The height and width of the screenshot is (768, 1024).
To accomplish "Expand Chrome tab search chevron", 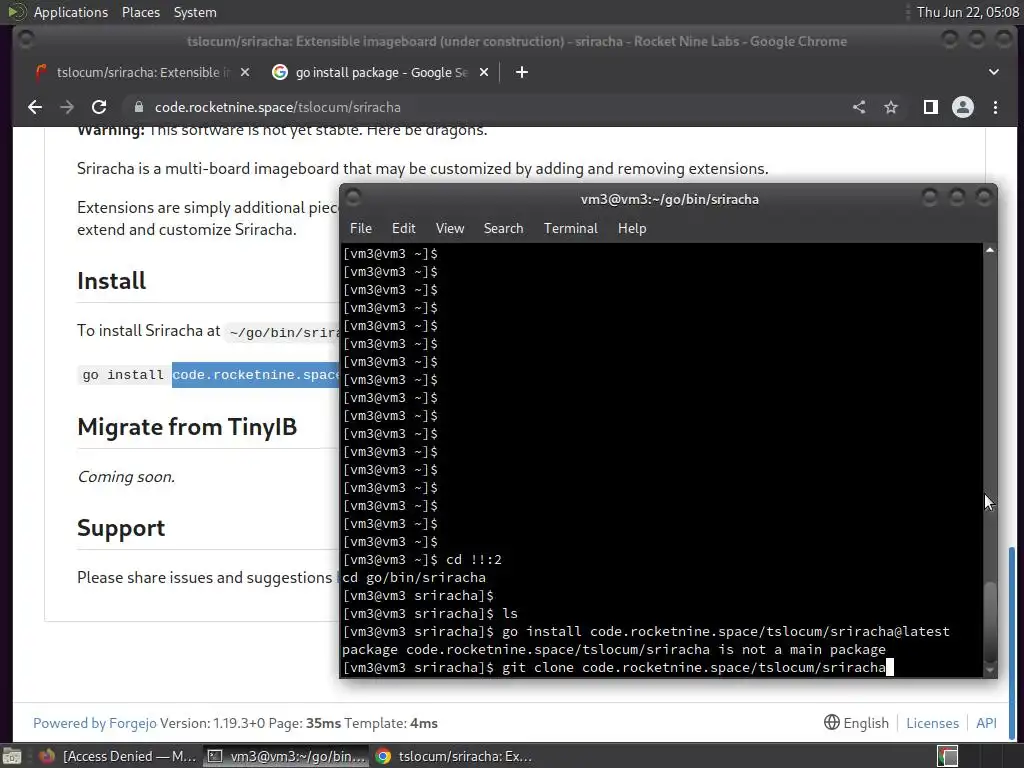I will pos(993,72).
